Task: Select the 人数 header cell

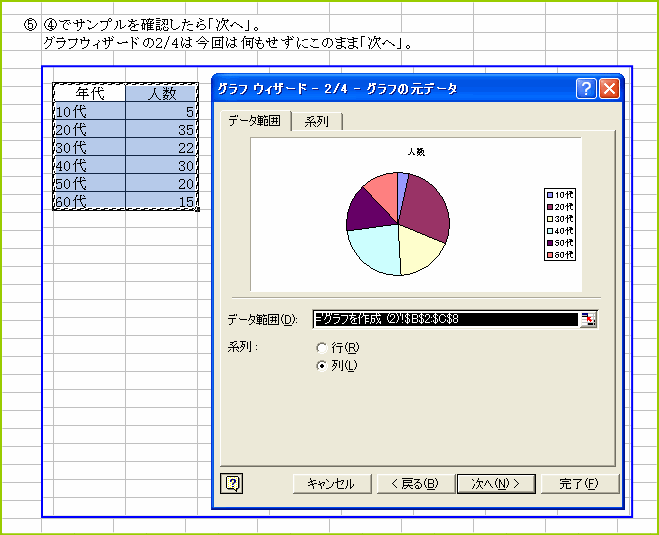Action: click(162, 92)
